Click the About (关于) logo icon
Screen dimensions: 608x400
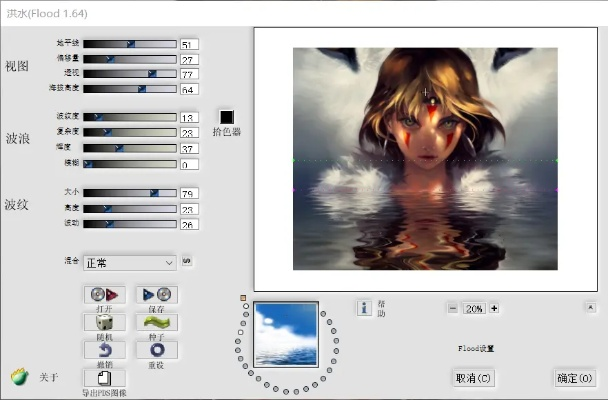click(x=19, y=377)
